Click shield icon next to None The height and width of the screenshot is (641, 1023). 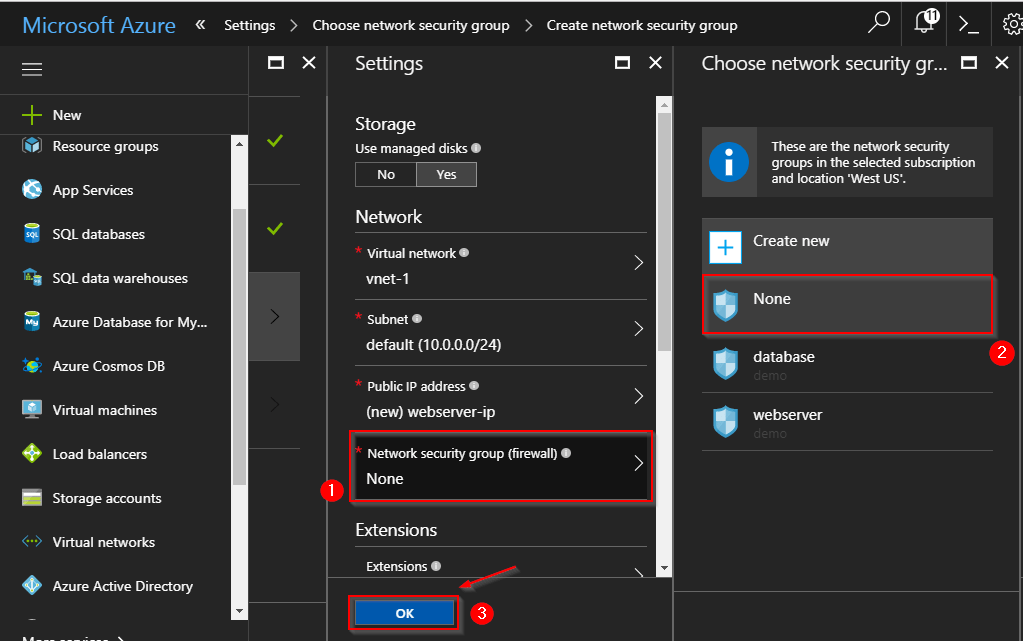pyautogui.click(x=725, y=305)
